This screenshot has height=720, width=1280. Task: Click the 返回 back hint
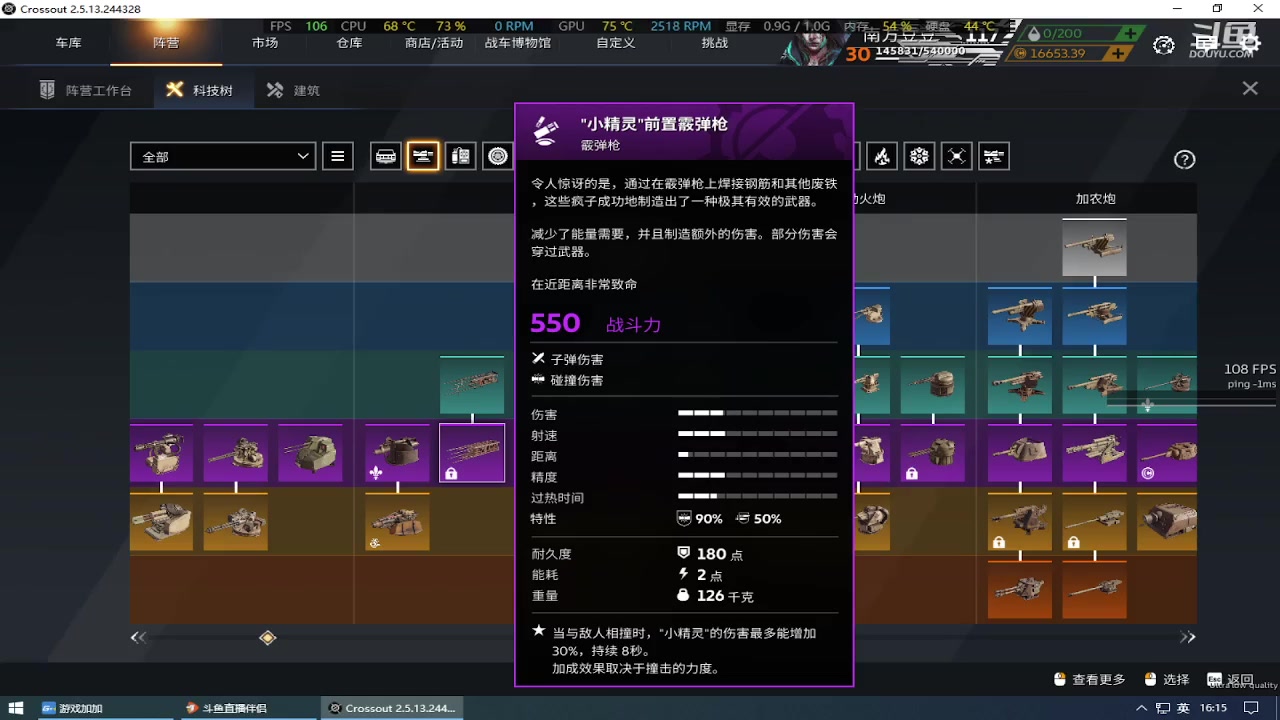click(1229, 679)
